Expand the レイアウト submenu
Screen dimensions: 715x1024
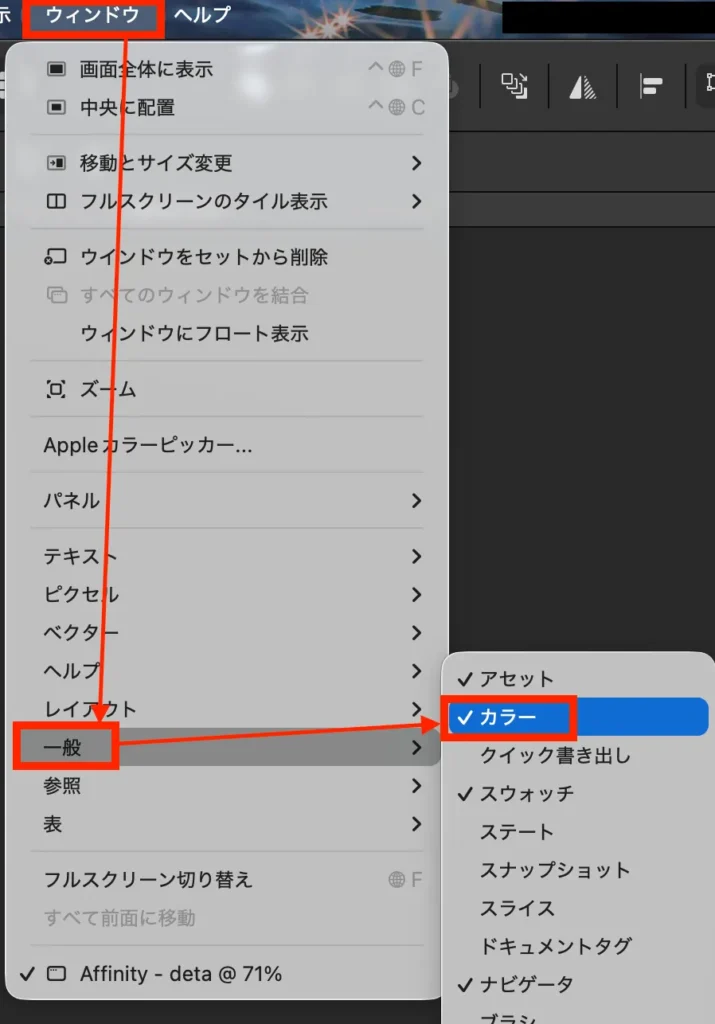point(227,709)
